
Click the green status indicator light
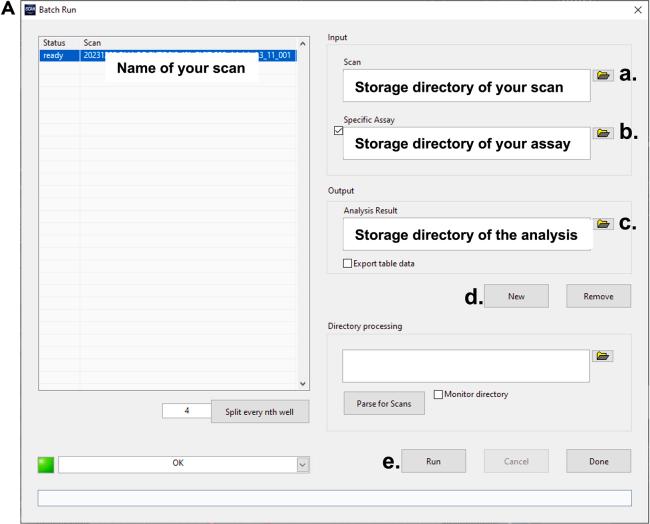coord(45,465)
